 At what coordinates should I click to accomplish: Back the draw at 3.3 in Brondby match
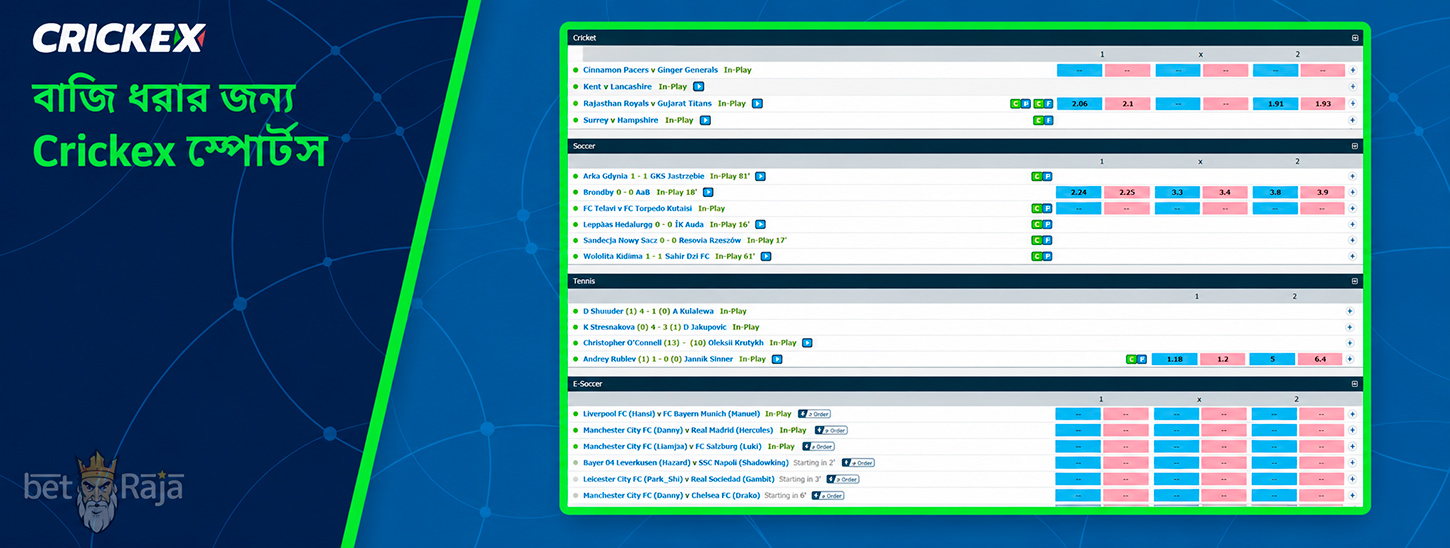1177,192
